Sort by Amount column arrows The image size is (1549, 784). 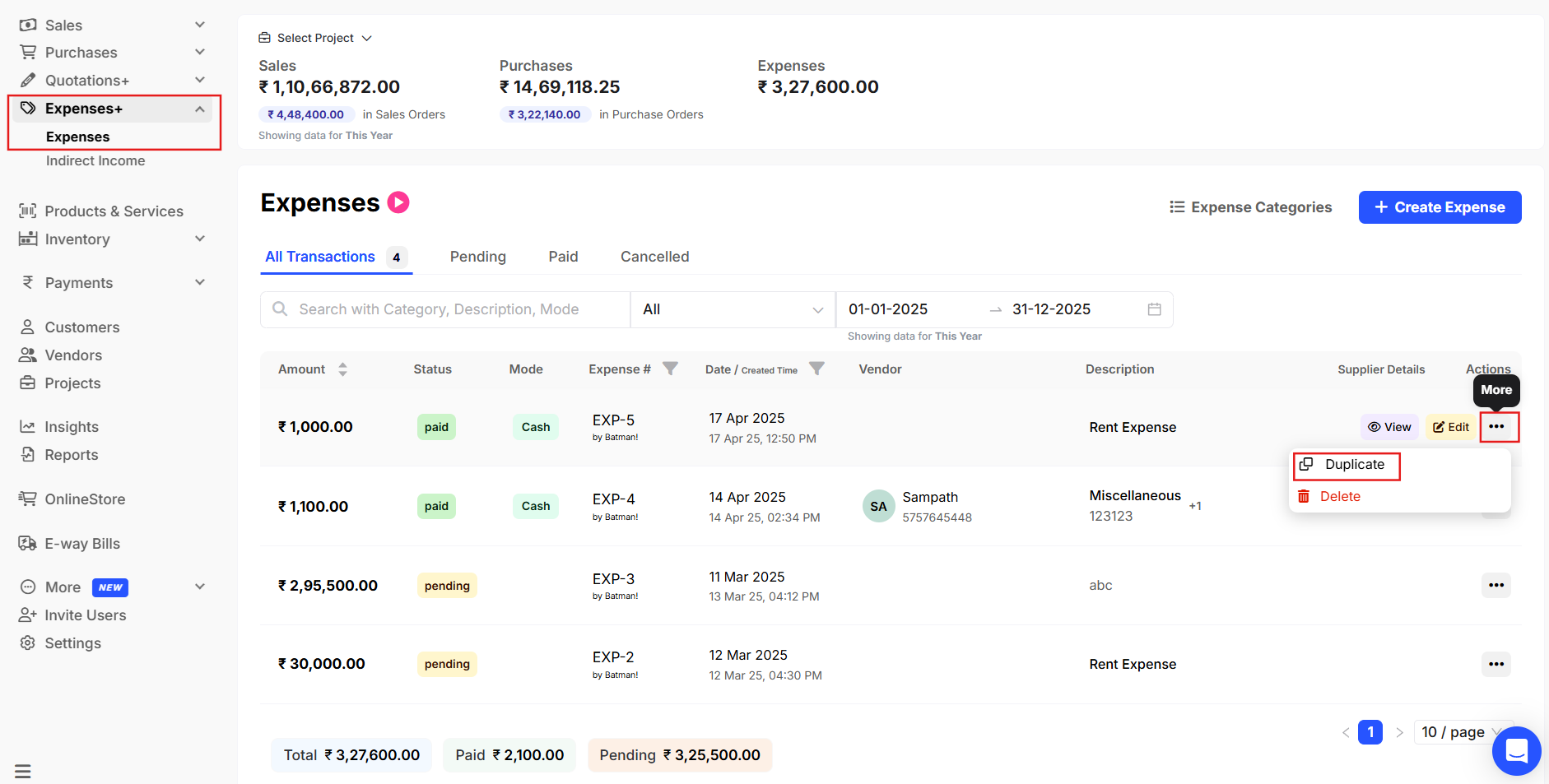[x=342, y=369]
